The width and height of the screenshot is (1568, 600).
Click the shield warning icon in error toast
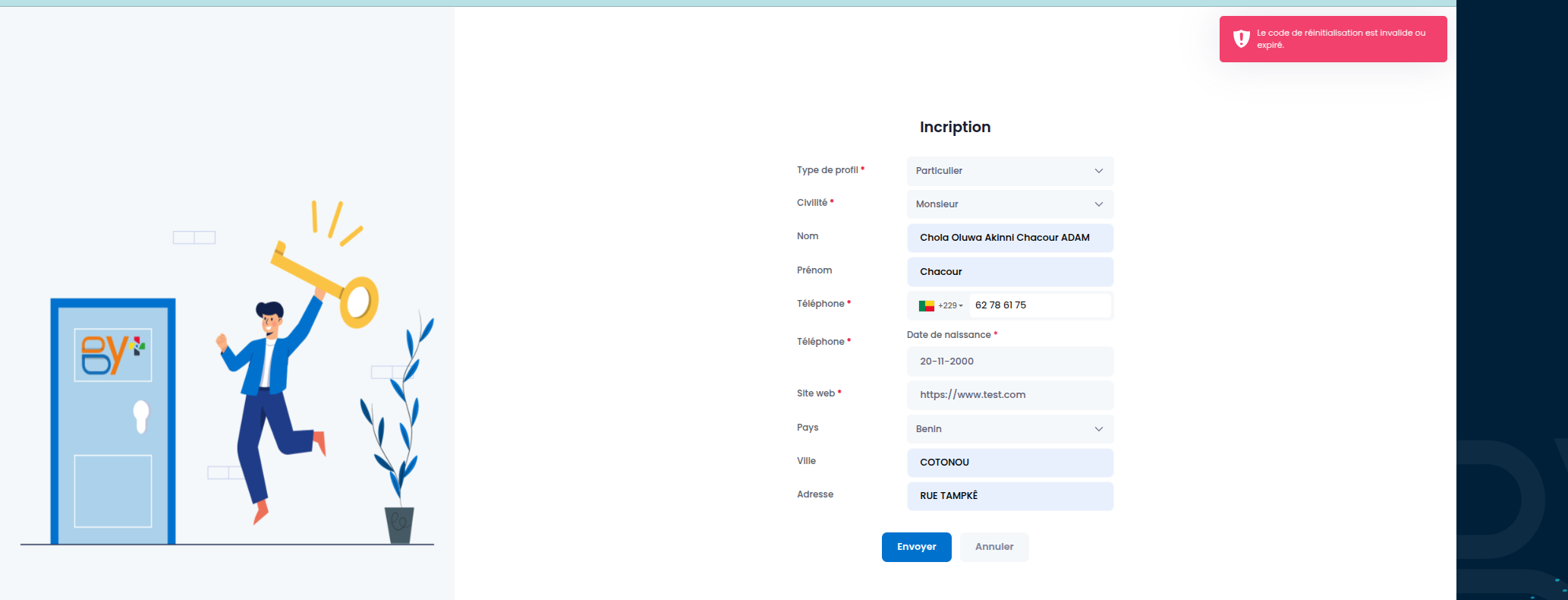pyautogui.click(x=1241, y=39)
